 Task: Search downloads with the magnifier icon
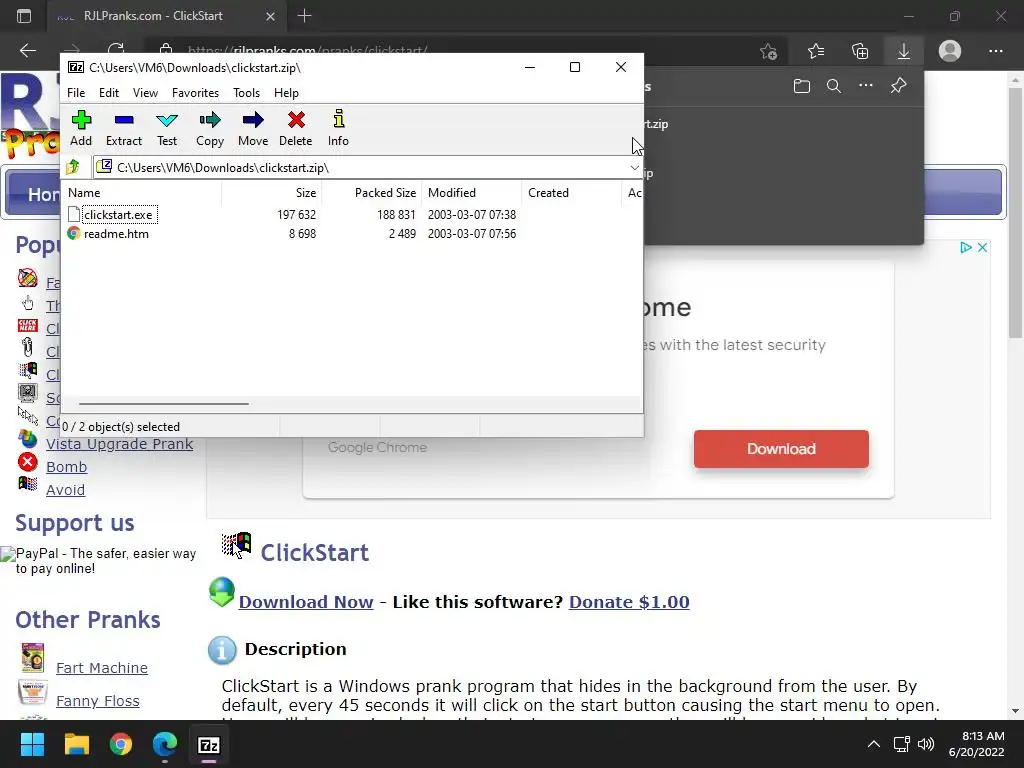[x=834, y=86]
